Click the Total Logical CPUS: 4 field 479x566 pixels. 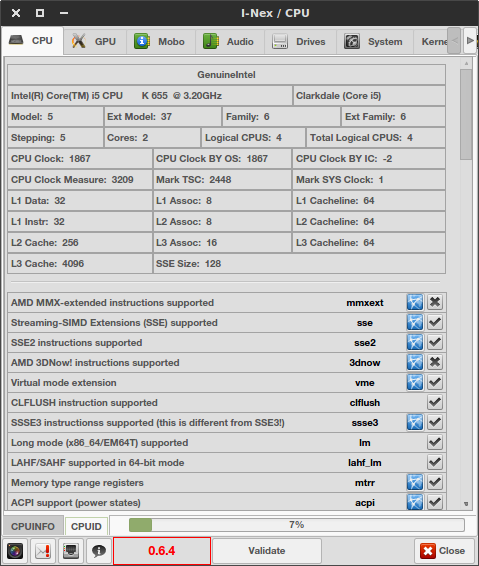pos(376,138)
